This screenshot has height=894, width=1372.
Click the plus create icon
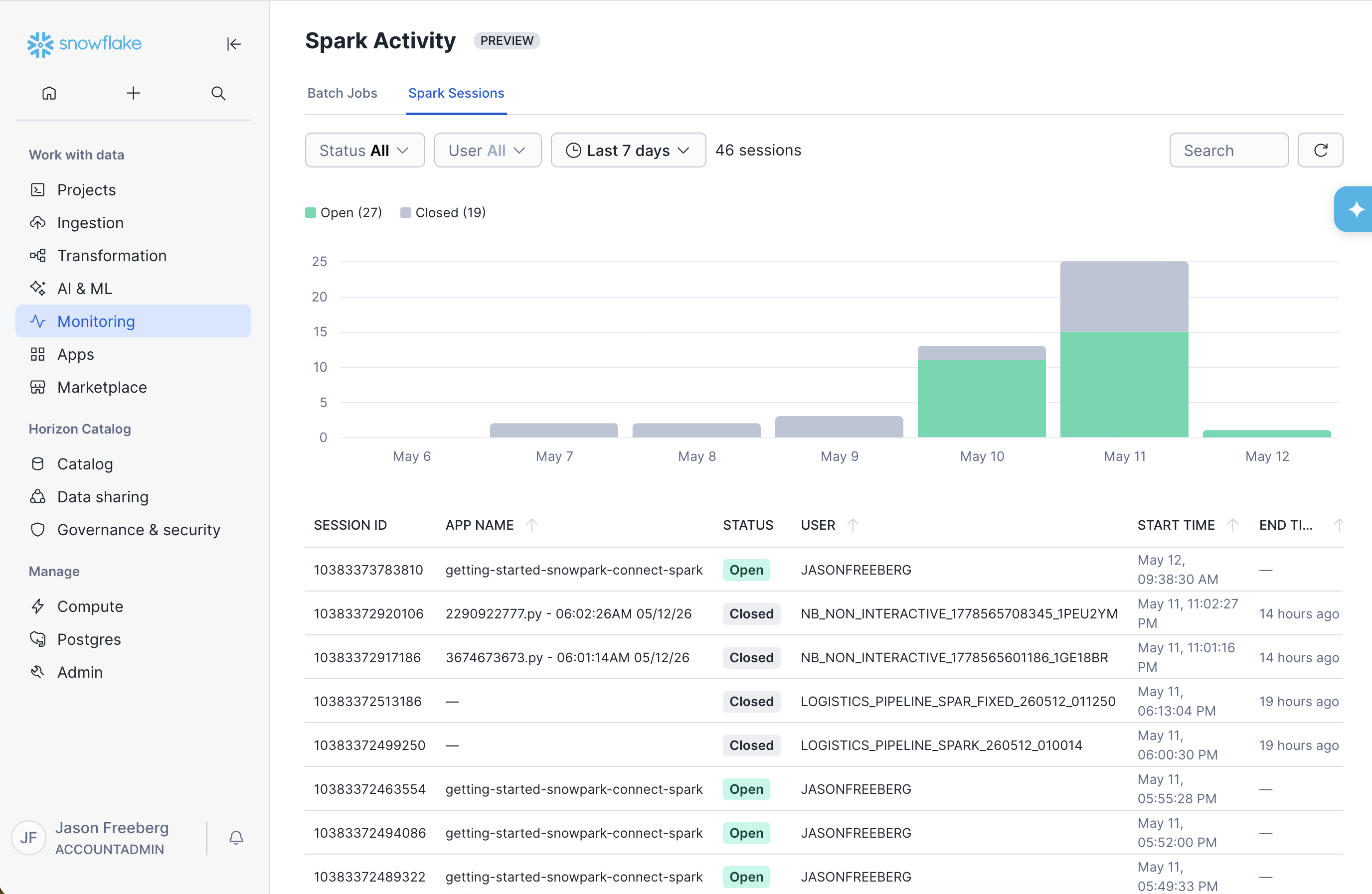pos(133,93)
